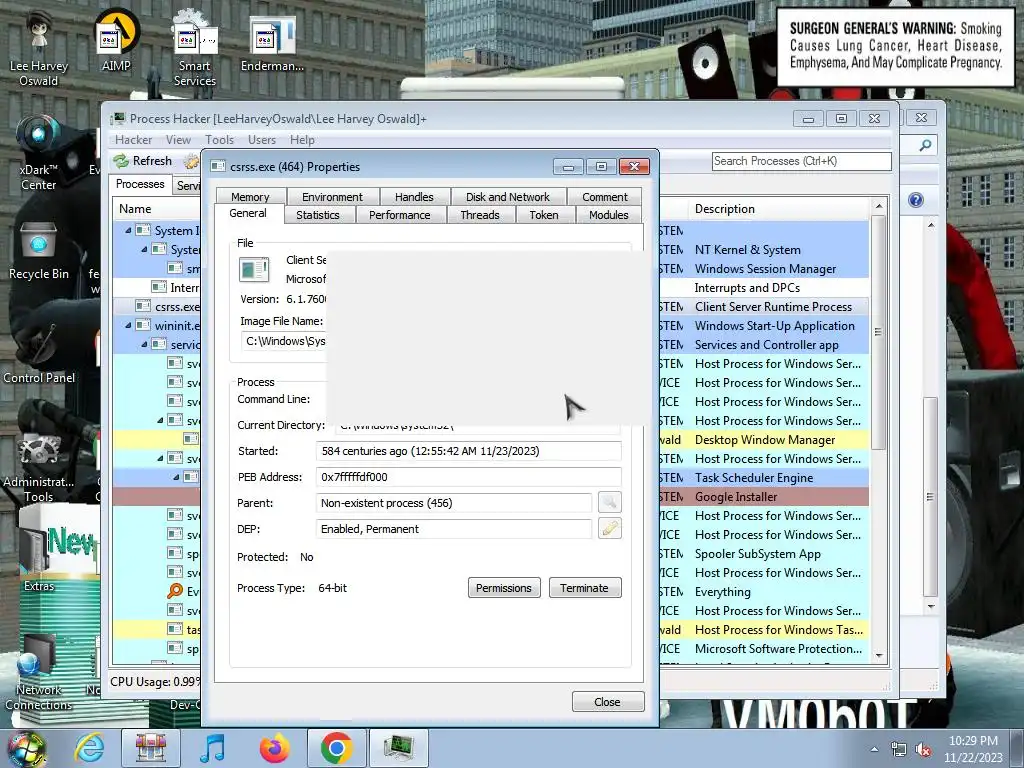This screenshot has width=1024, height=768.
Task: Open the Hacker menu
Action: tap(133, 140)
